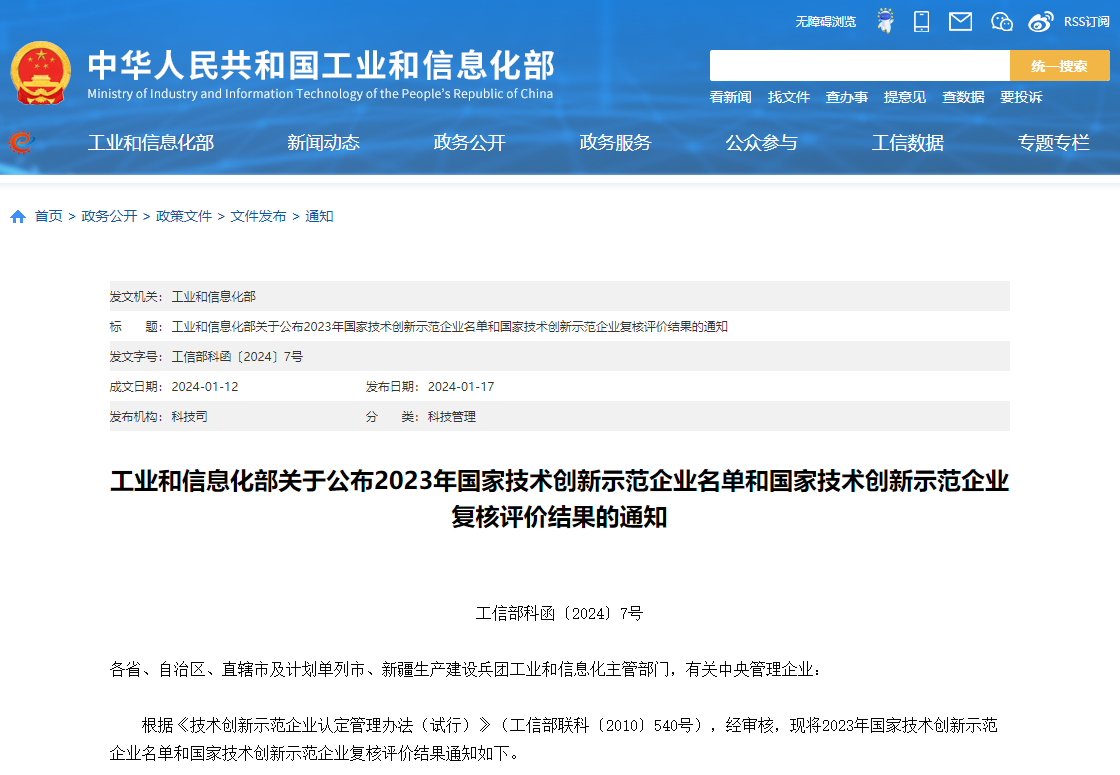The height and width of the screenshot is (775, 1120).
Task: Click the bold article headline
Action: 559,499
